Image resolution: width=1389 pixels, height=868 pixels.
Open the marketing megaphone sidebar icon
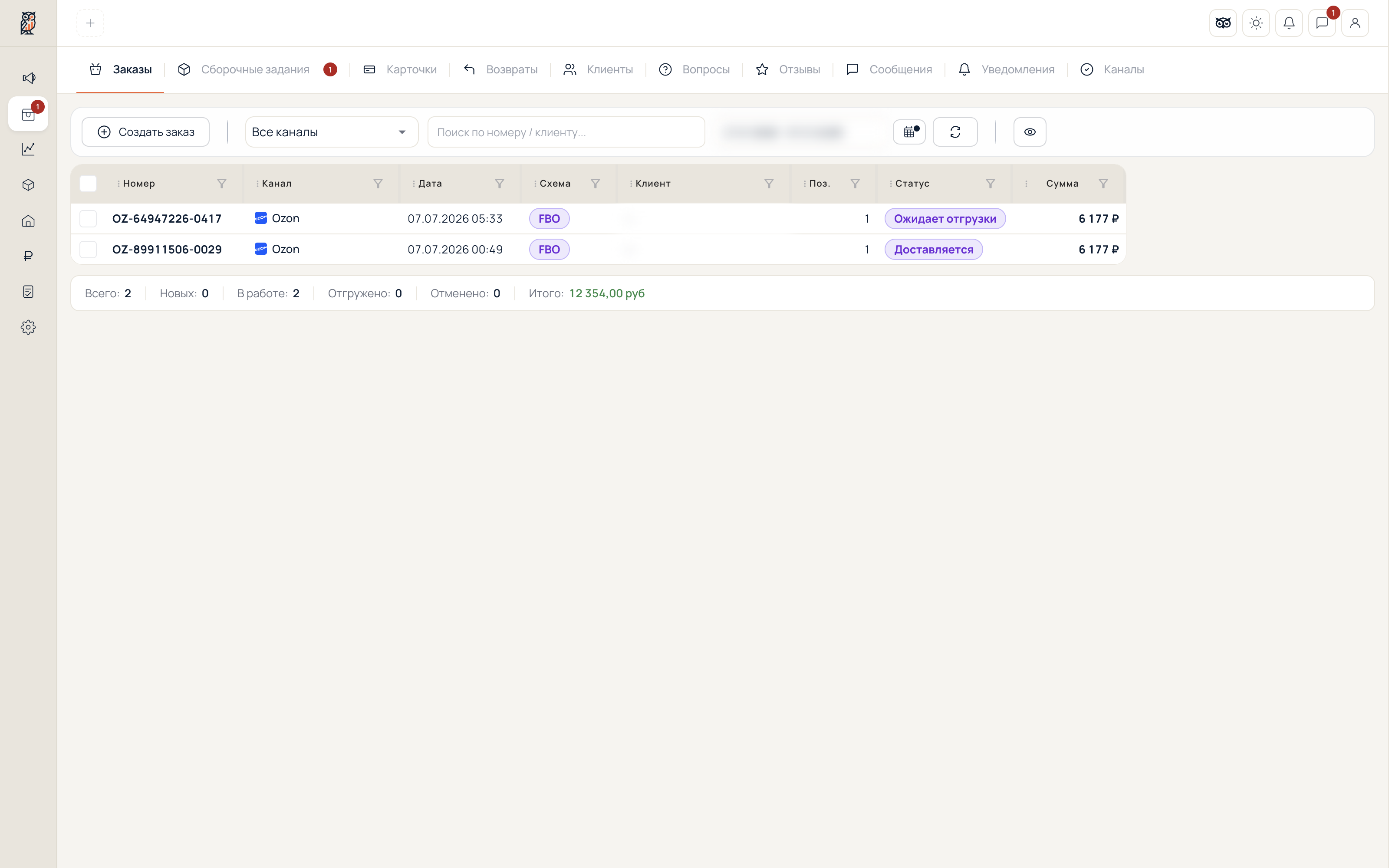pos(28,78)
